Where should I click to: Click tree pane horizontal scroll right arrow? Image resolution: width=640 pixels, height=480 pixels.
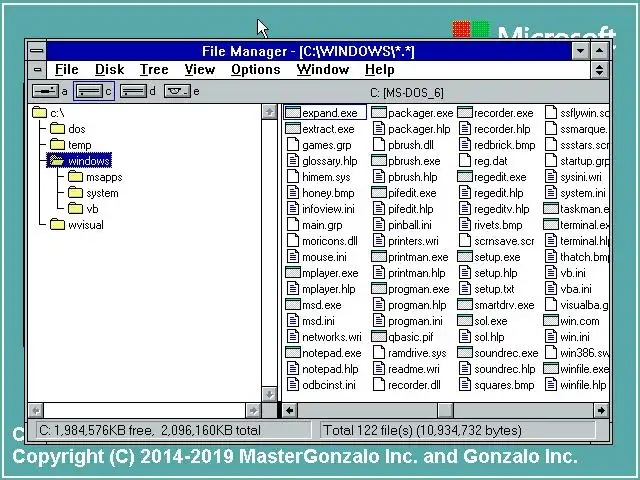pos(253,410)
